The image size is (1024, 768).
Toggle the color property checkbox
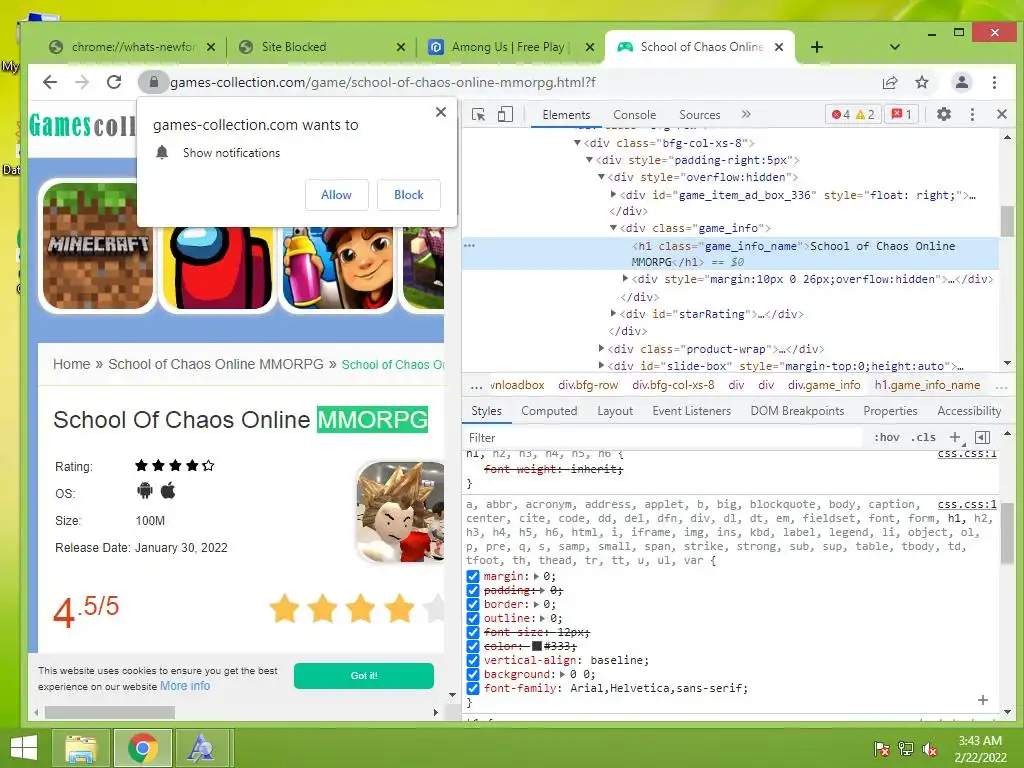(473, 647)
